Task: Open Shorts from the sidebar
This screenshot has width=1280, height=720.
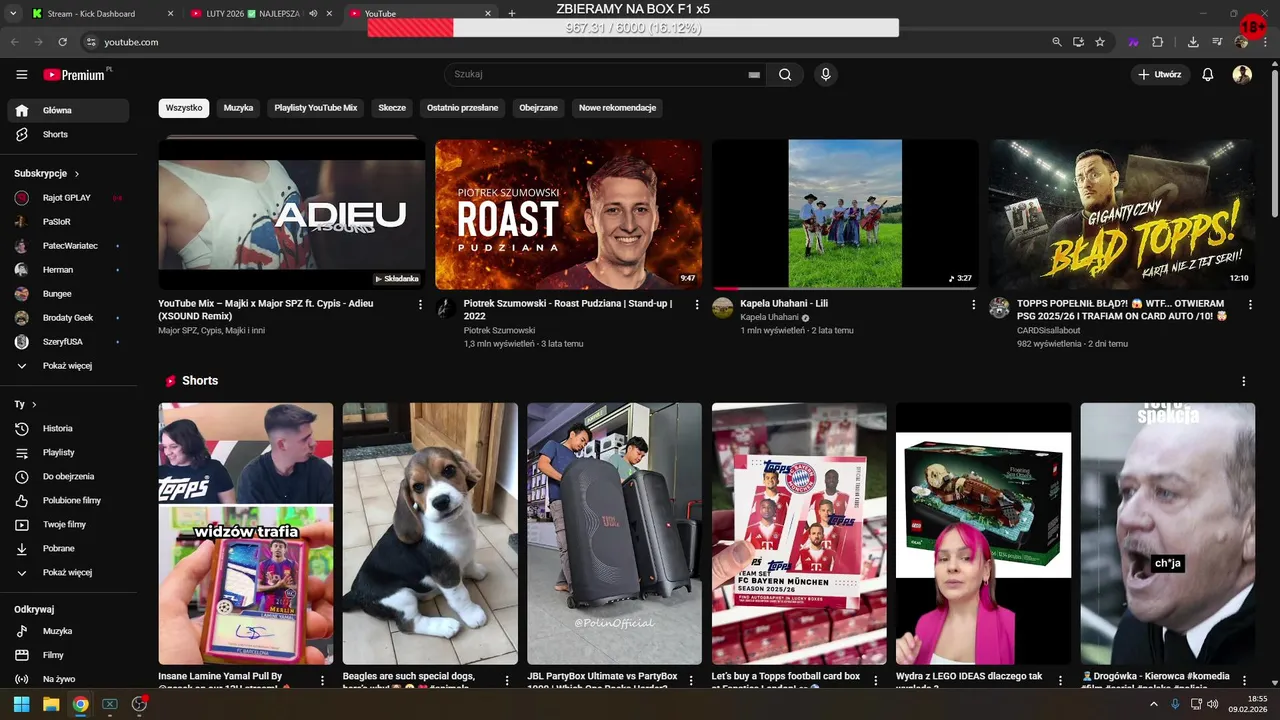Action: (68, 135)
